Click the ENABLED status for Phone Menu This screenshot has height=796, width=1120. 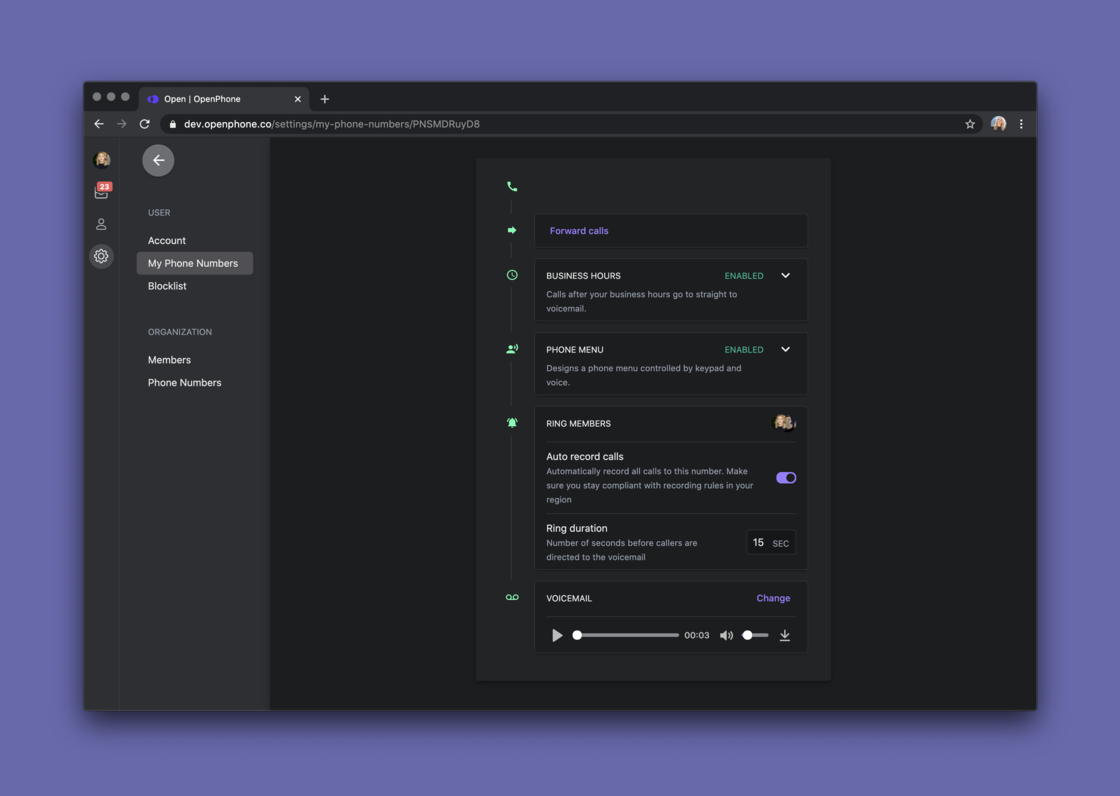point(744,349)
